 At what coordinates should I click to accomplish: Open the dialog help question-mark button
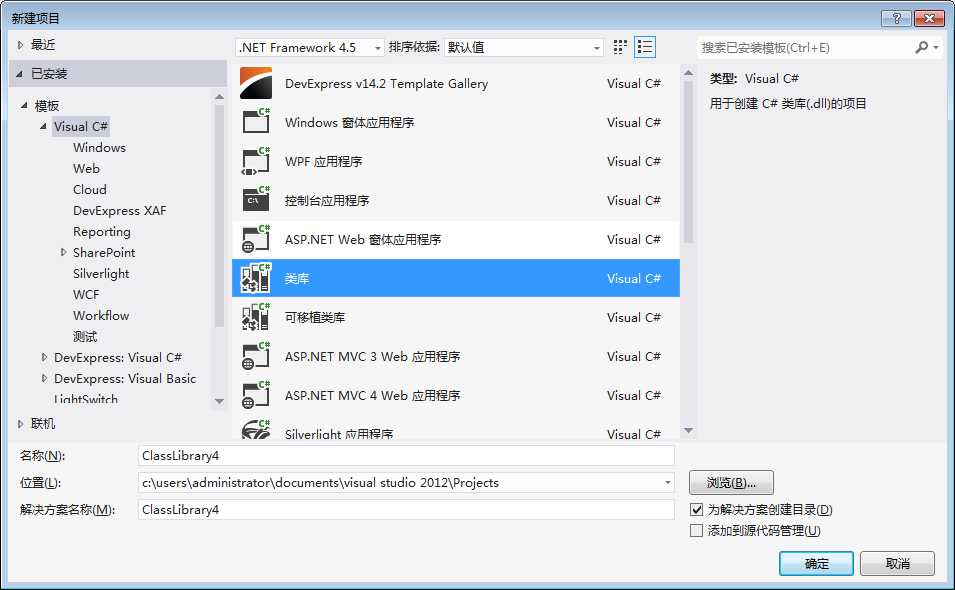point(896,18)
